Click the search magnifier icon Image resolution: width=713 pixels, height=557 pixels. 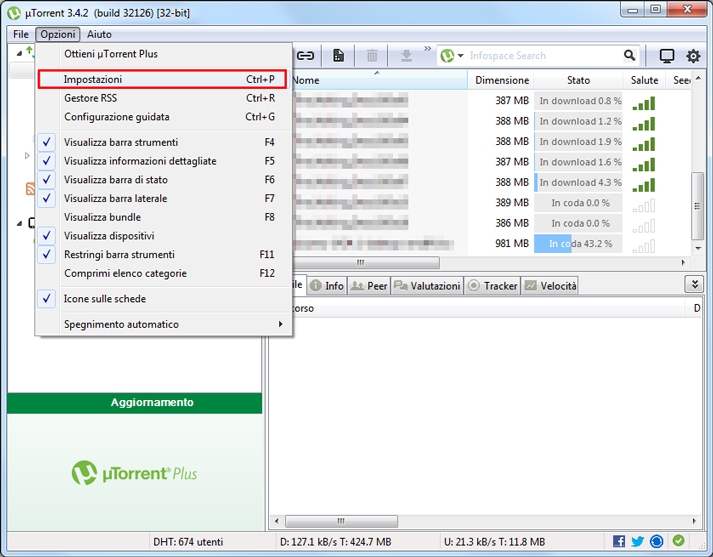tap(629, 55)
